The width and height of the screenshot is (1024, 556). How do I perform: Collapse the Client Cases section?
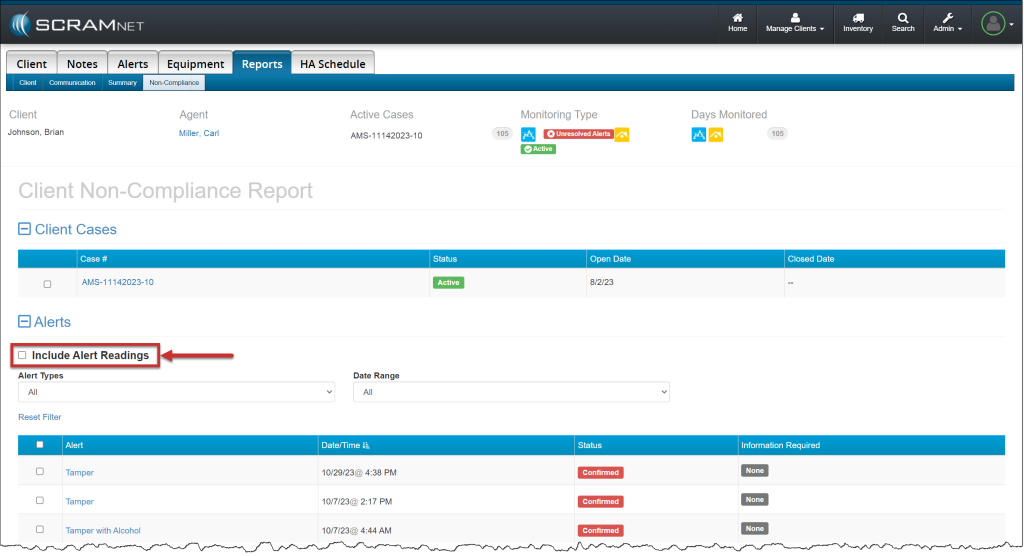(x=24, y=229)
